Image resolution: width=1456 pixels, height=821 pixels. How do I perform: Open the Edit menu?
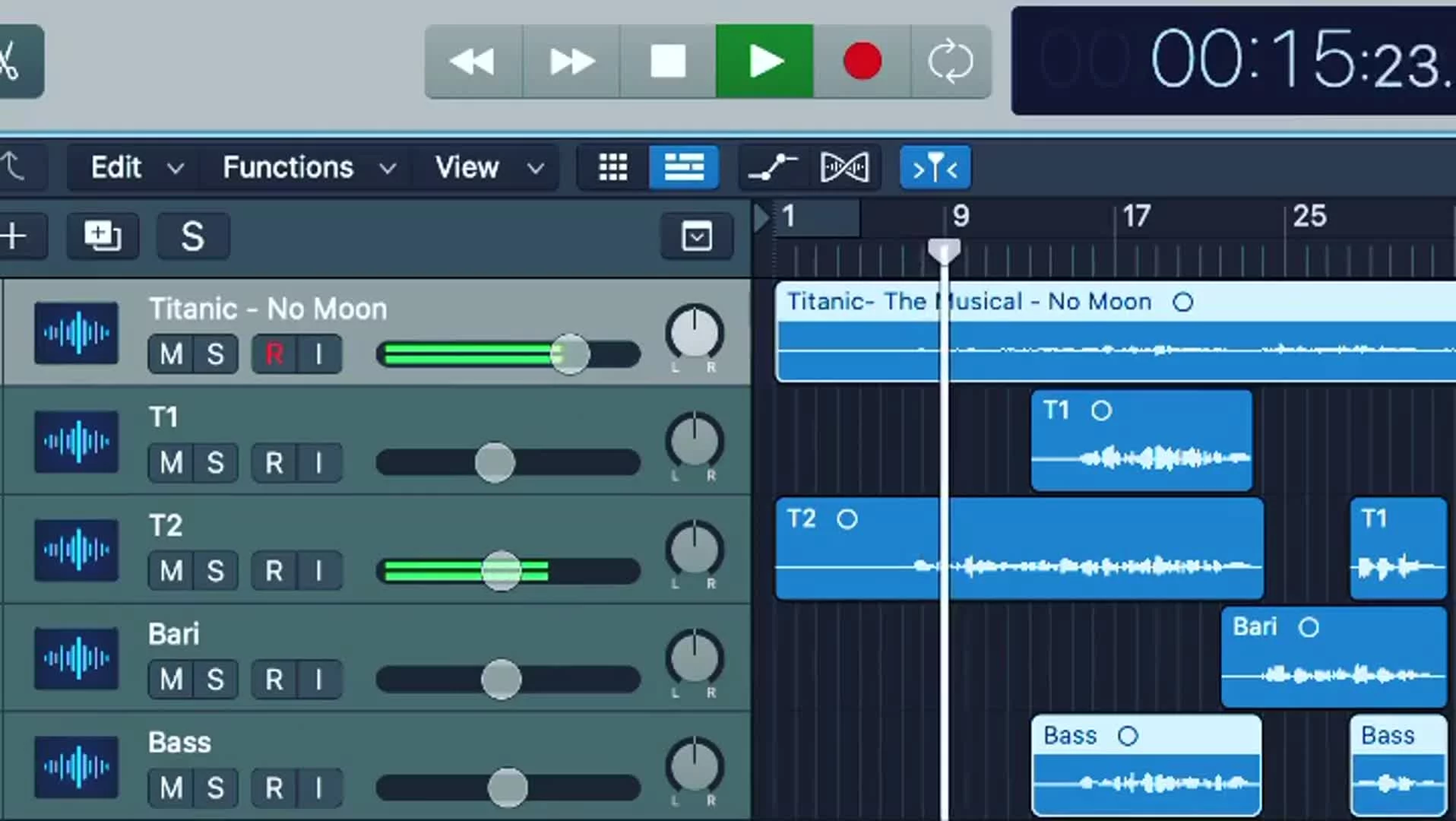point(135,167)
